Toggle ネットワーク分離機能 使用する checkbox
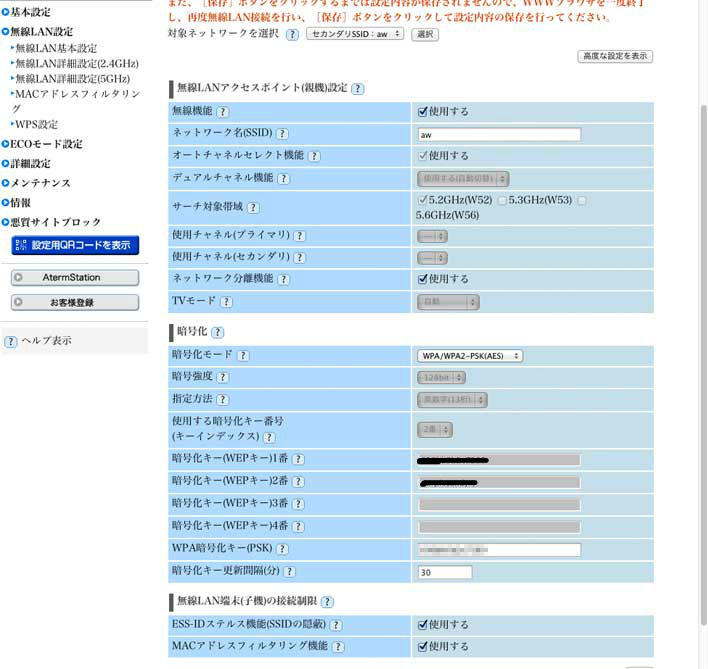 click(x=423, y=279)
